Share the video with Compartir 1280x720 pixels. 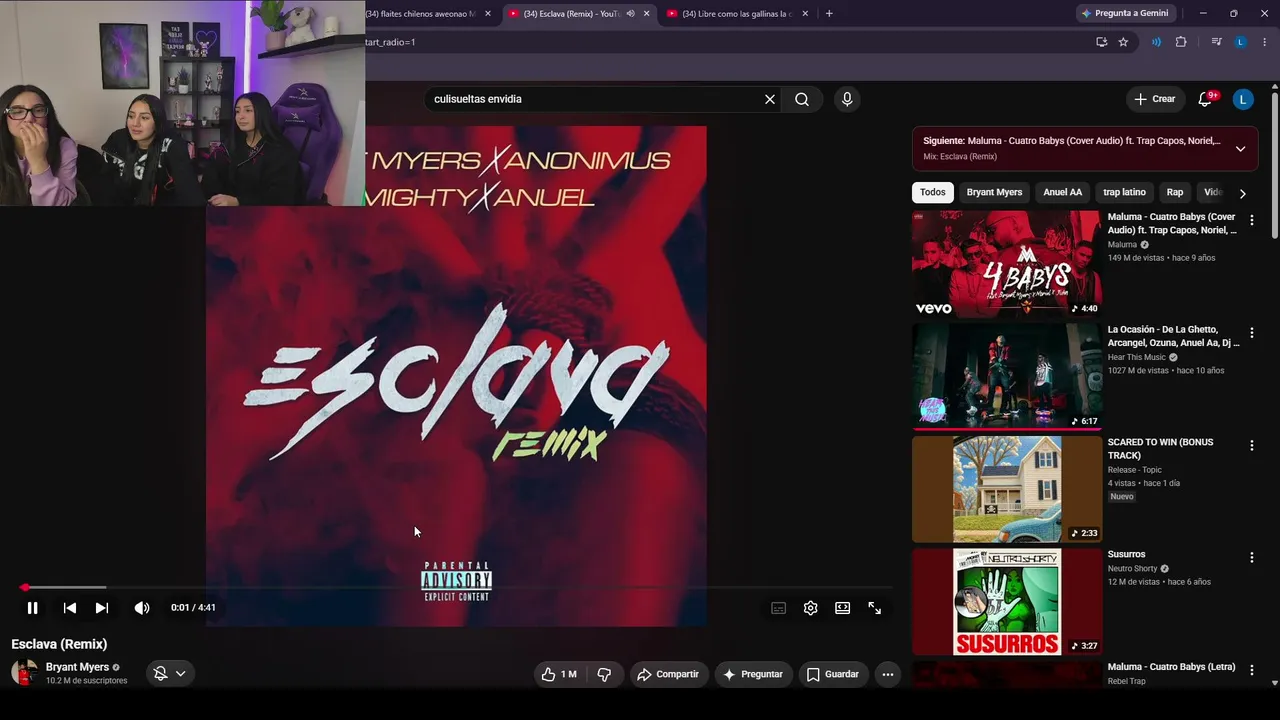669,674
